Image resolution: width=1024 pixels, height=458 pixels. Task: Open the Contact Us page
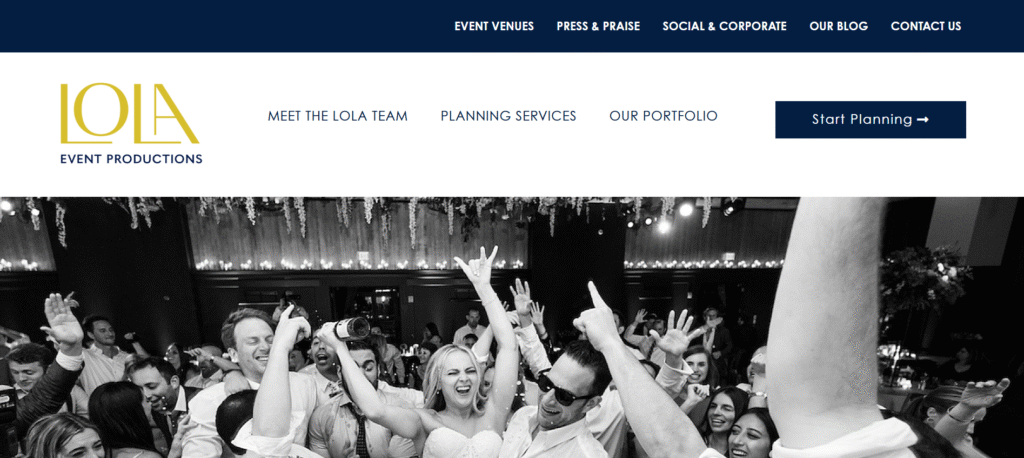(x=926, y=26)
